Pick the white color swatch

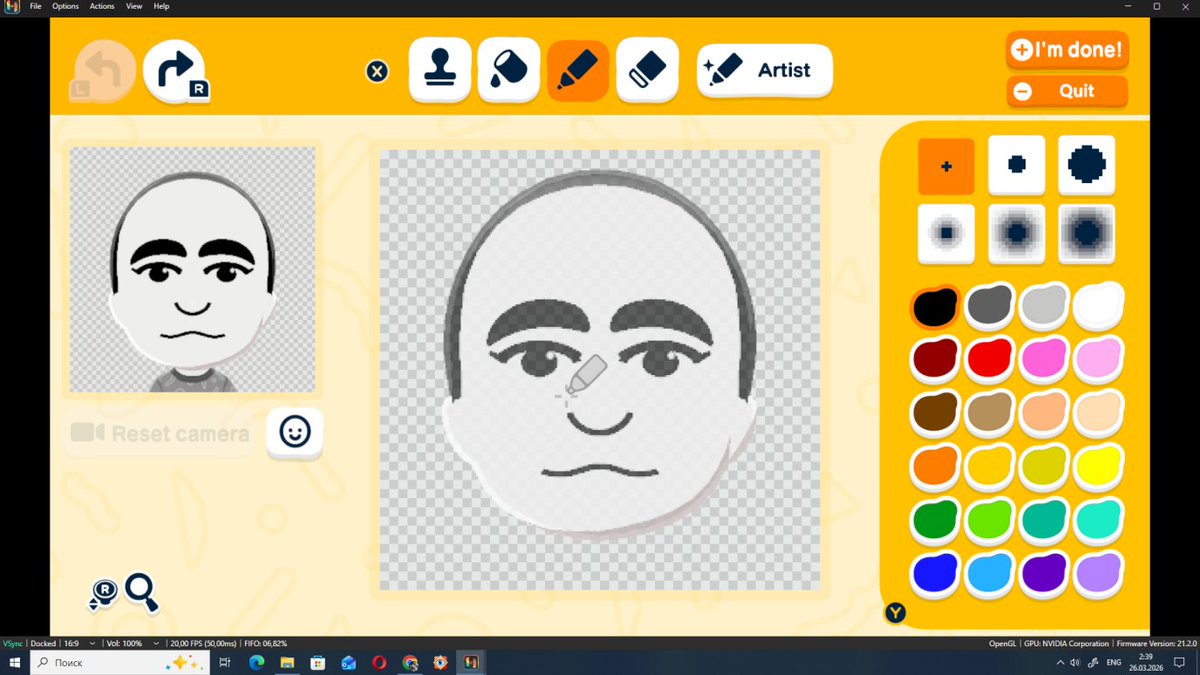(1098, 304)
